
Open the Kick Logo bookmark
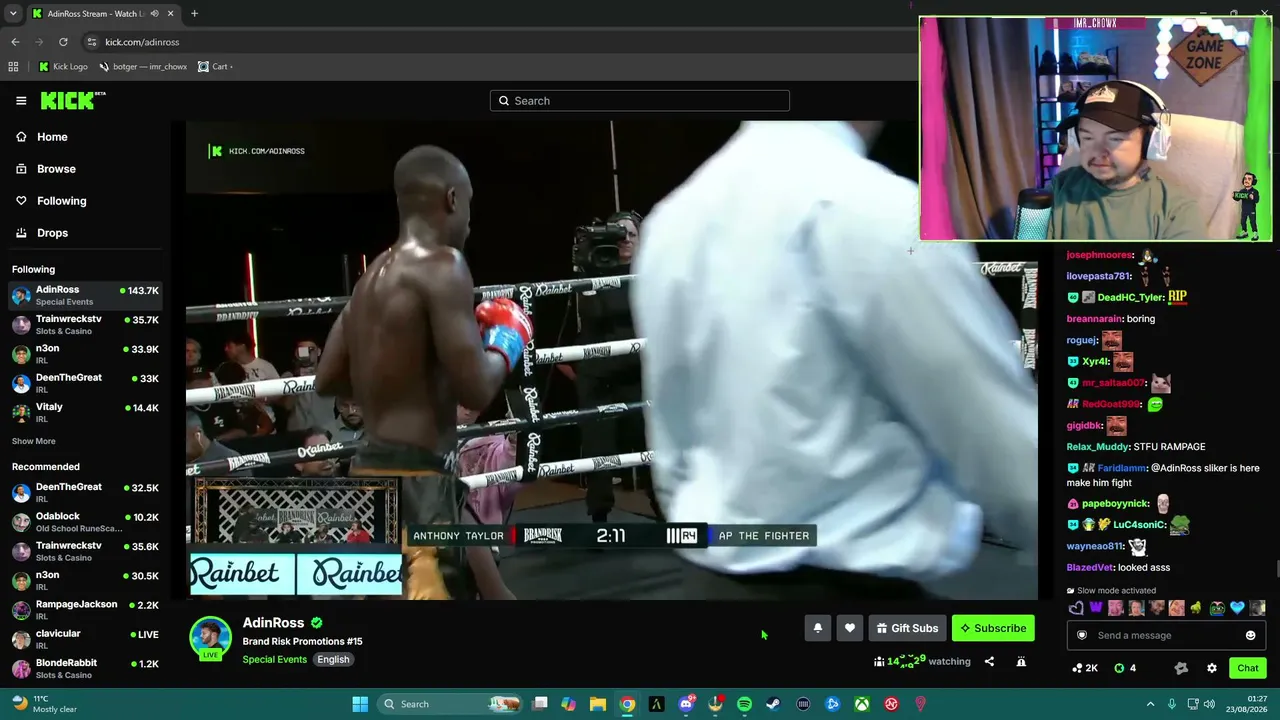coord(63,67)
